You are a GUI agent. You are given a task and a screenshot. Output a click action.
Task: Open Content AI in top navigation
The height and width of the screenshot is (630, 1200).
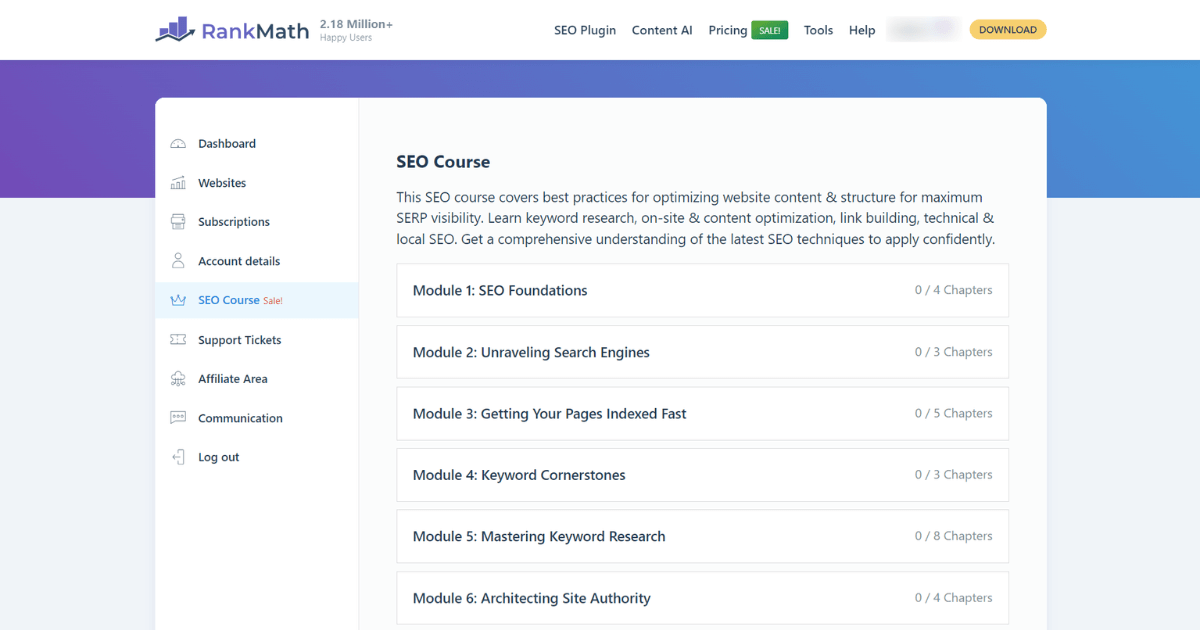(662, 30)
